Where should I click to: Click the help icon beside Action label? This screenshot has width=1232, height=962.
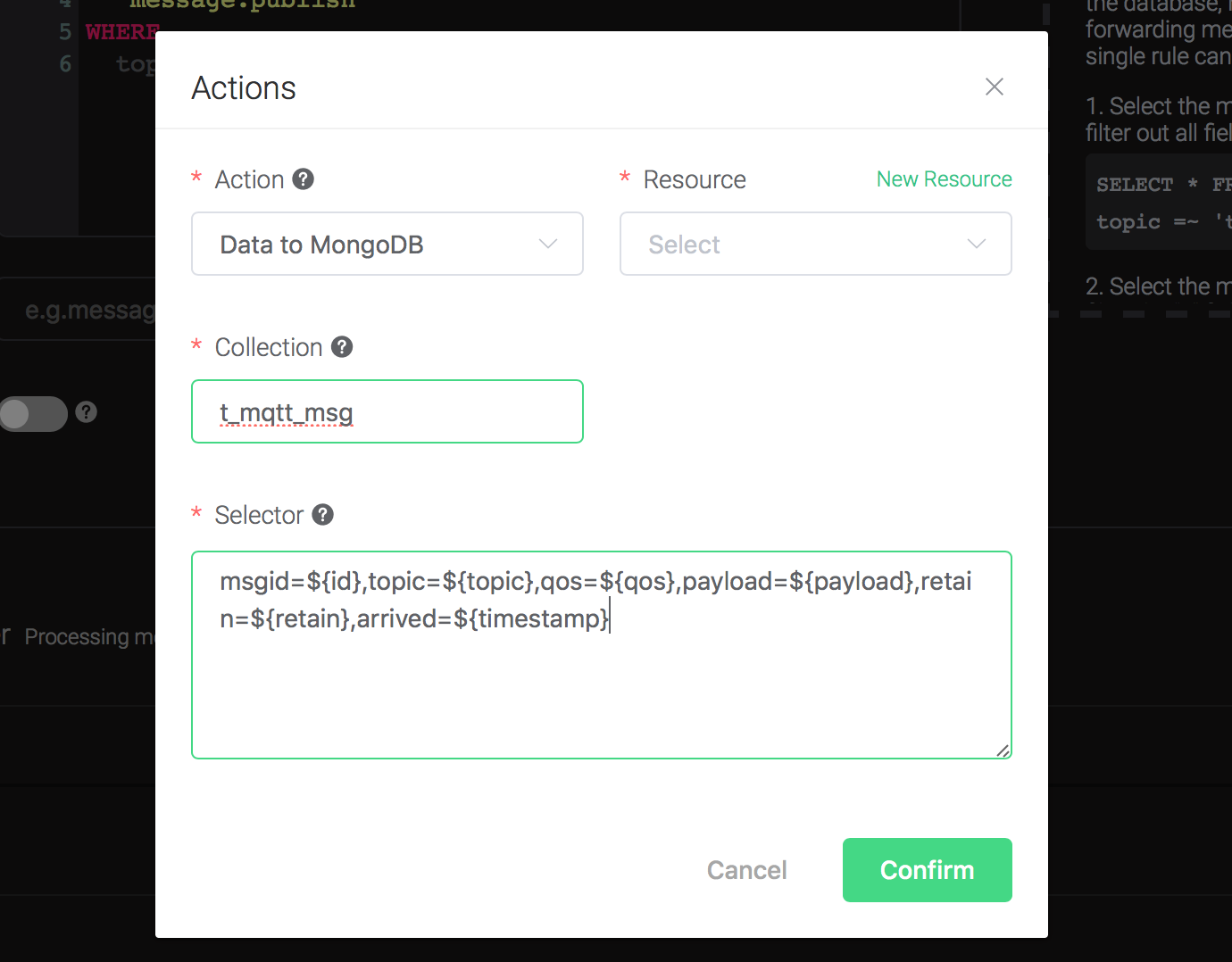304,179
